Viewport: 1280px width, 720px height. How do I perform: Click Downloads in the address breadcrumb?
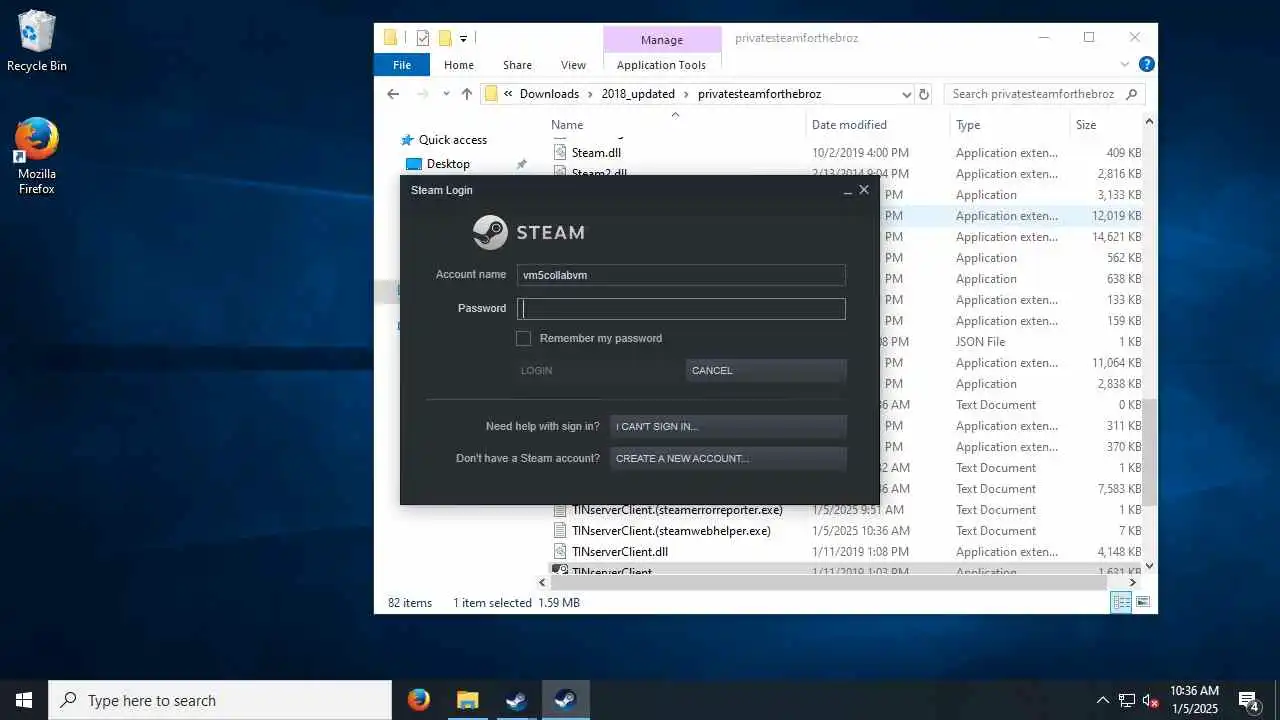coord(549,94)
